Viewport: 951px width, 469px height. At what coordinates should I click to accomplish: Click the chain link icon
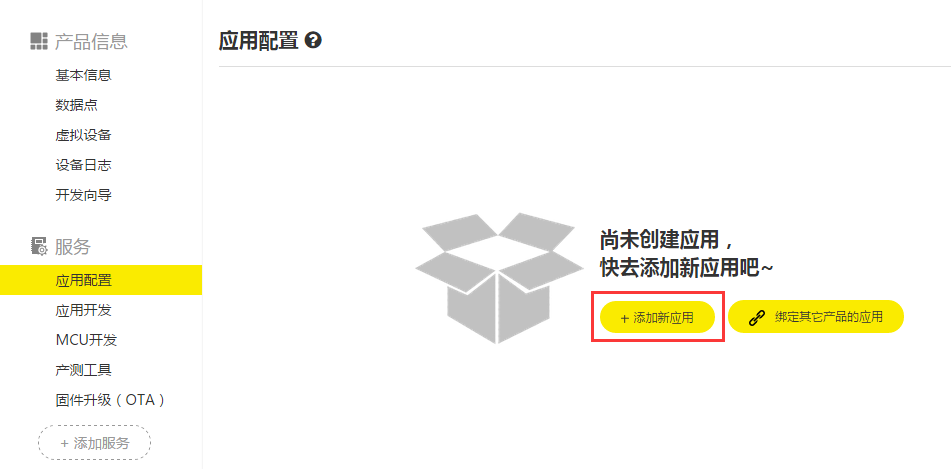coord(757,317)
